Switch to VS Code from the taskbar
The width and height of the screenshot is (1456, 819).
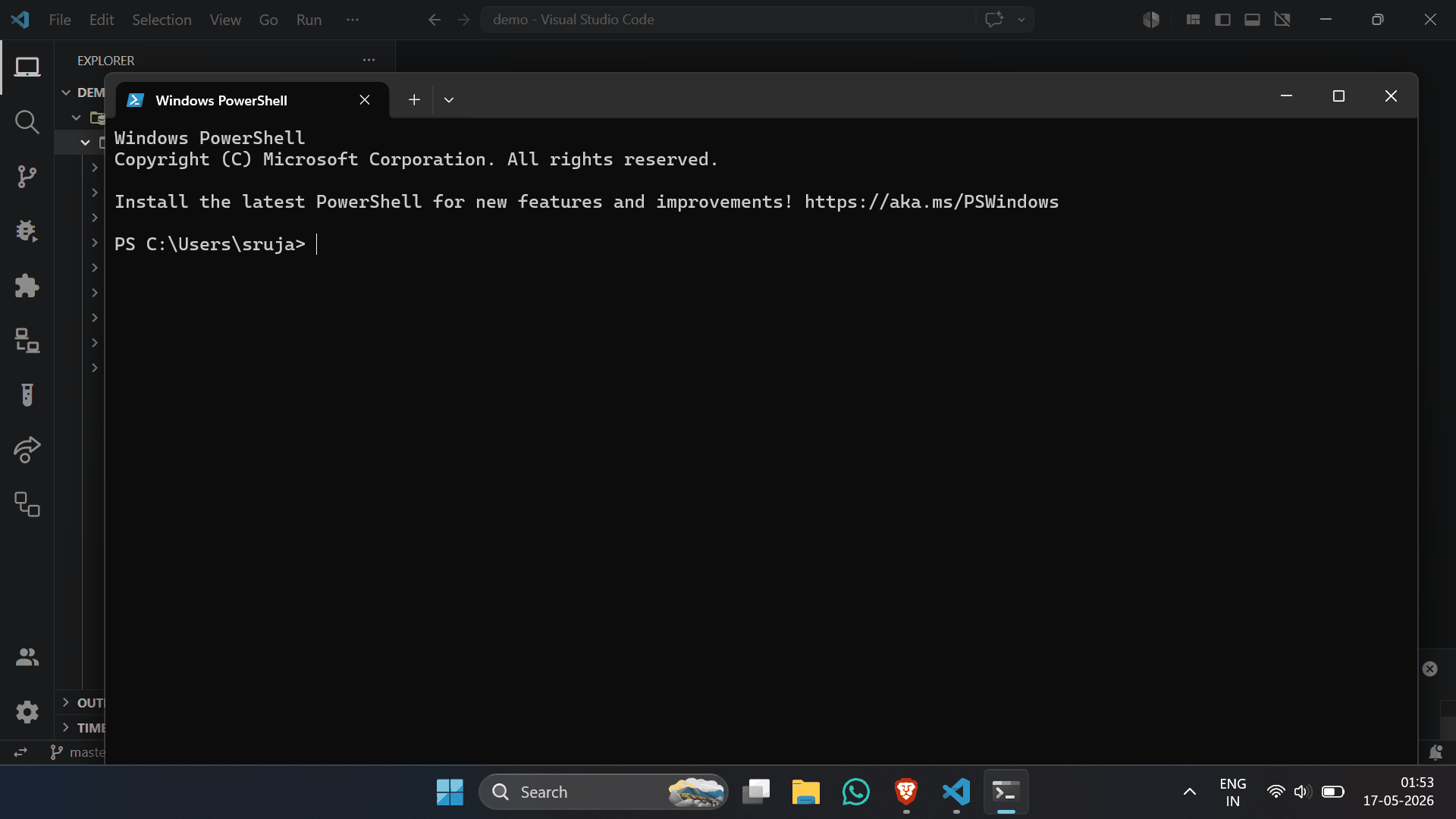(956, 792)
